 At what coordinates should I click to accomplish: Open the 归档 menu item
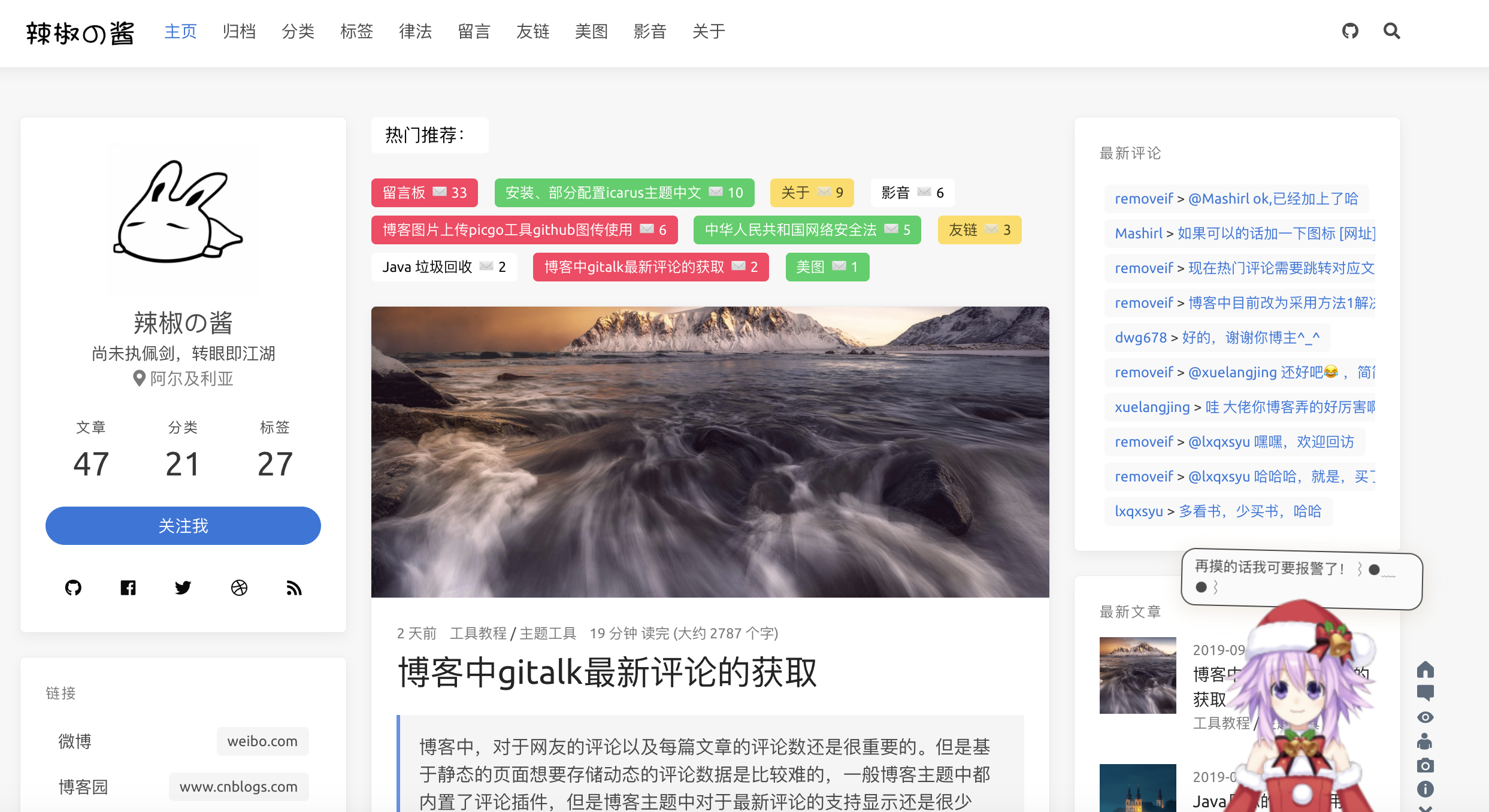[239, 31]
